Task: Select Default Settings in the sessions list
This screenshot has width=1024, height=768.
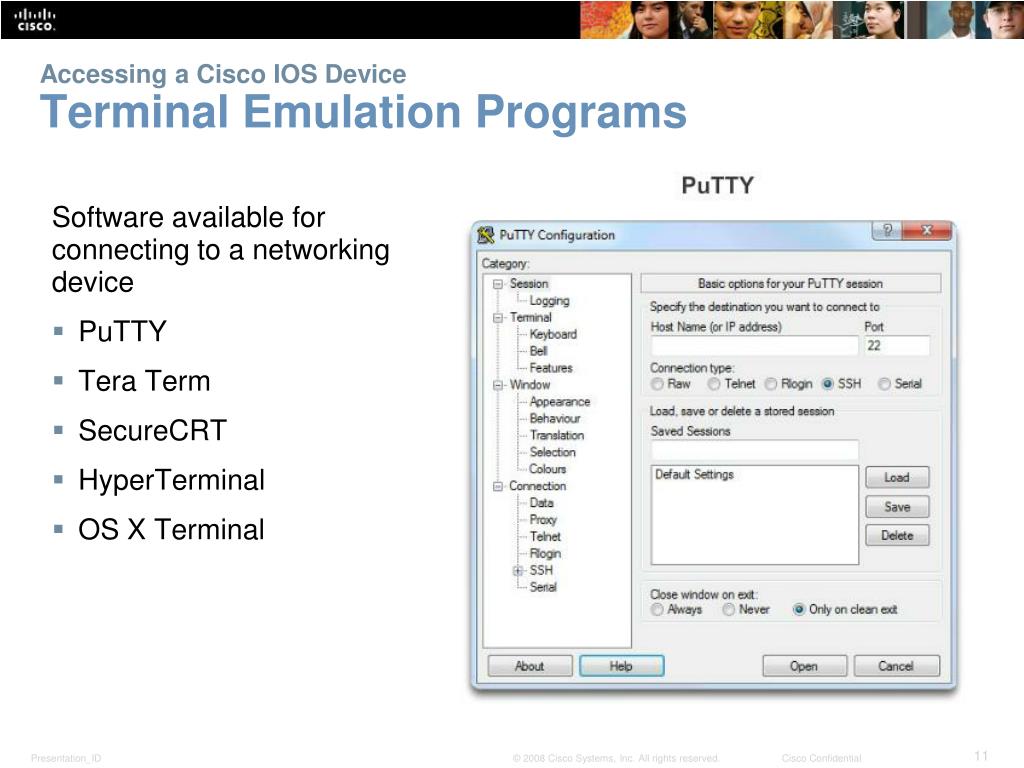Action: pos(694,475)
